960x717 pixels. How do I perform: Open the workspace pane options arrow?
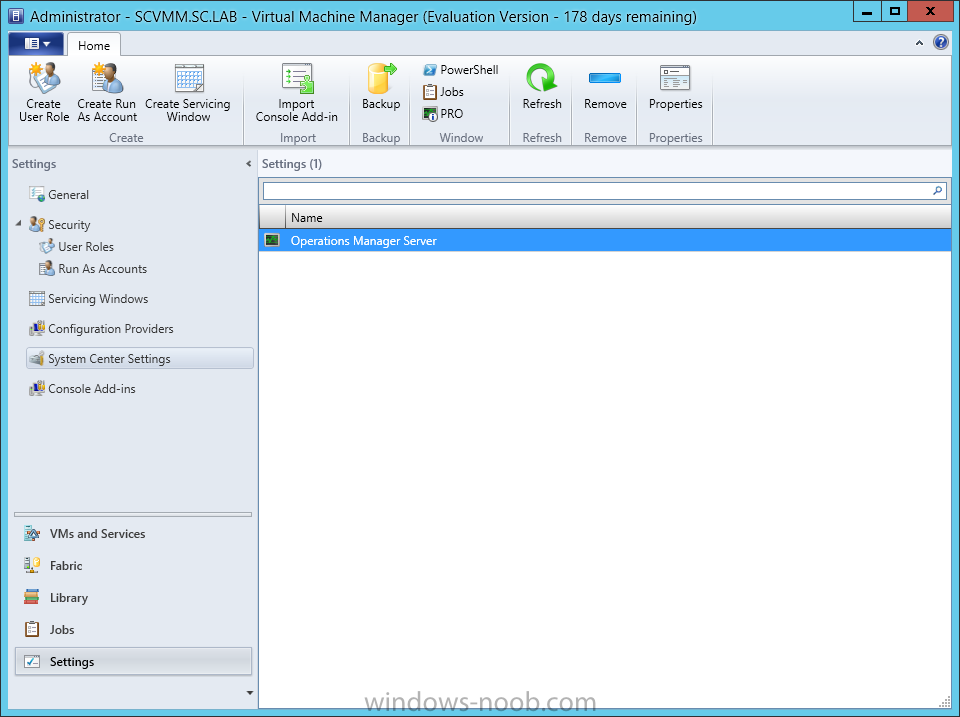coord(249,693)
